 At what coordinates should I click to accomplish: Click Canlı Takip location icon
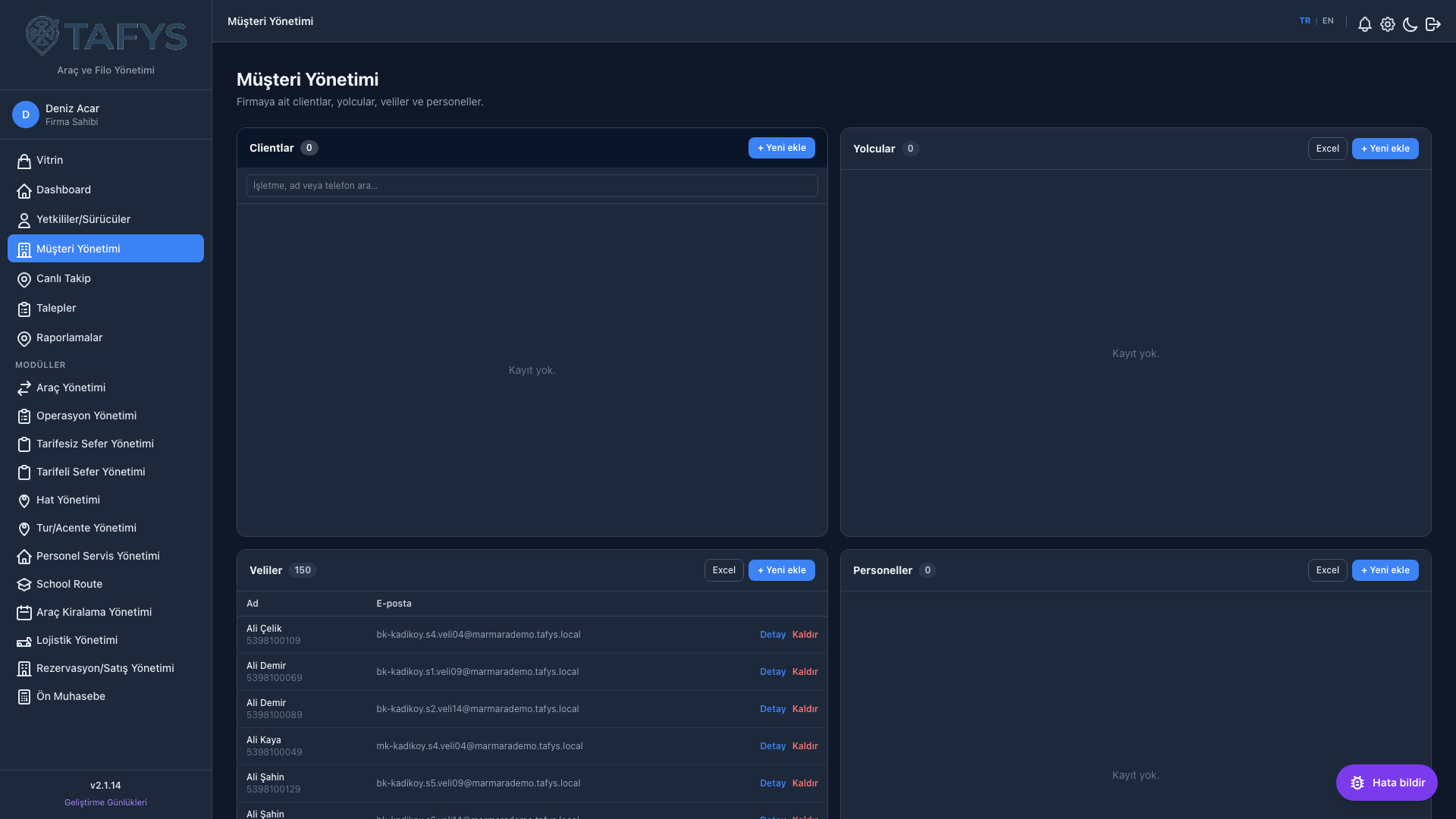pos(24,279)
